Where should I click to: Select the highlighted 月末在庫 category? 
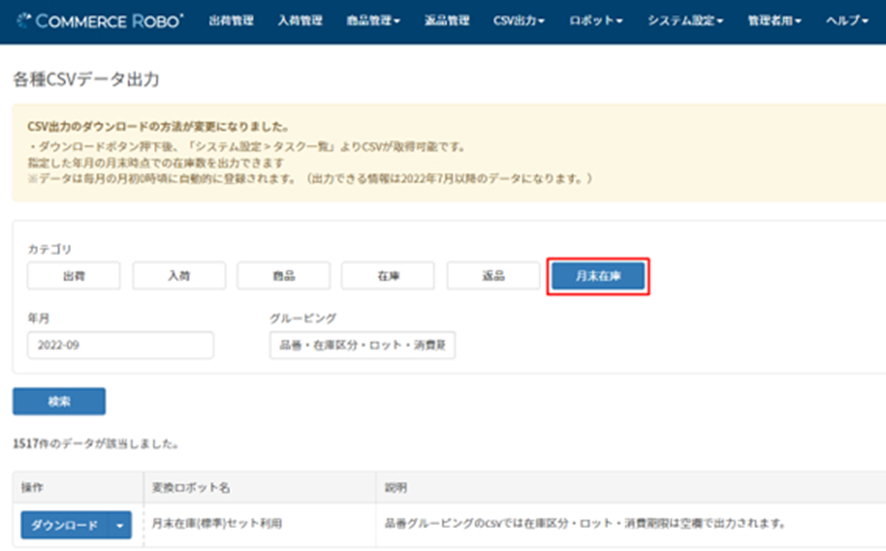598,276
